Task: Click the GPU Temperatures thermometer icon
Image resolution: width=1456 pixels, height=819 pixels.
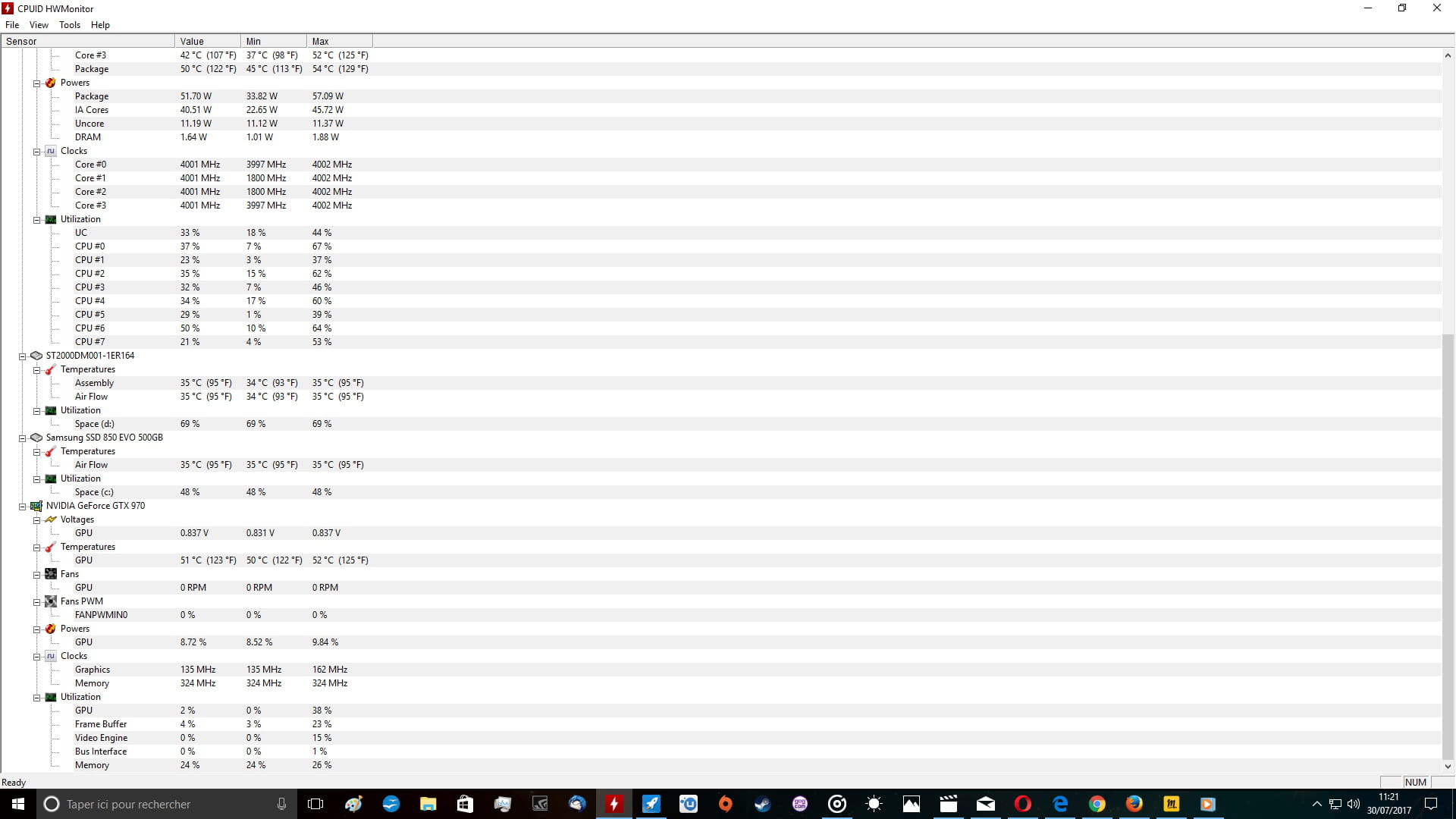Action: click(x=51, y=547)
